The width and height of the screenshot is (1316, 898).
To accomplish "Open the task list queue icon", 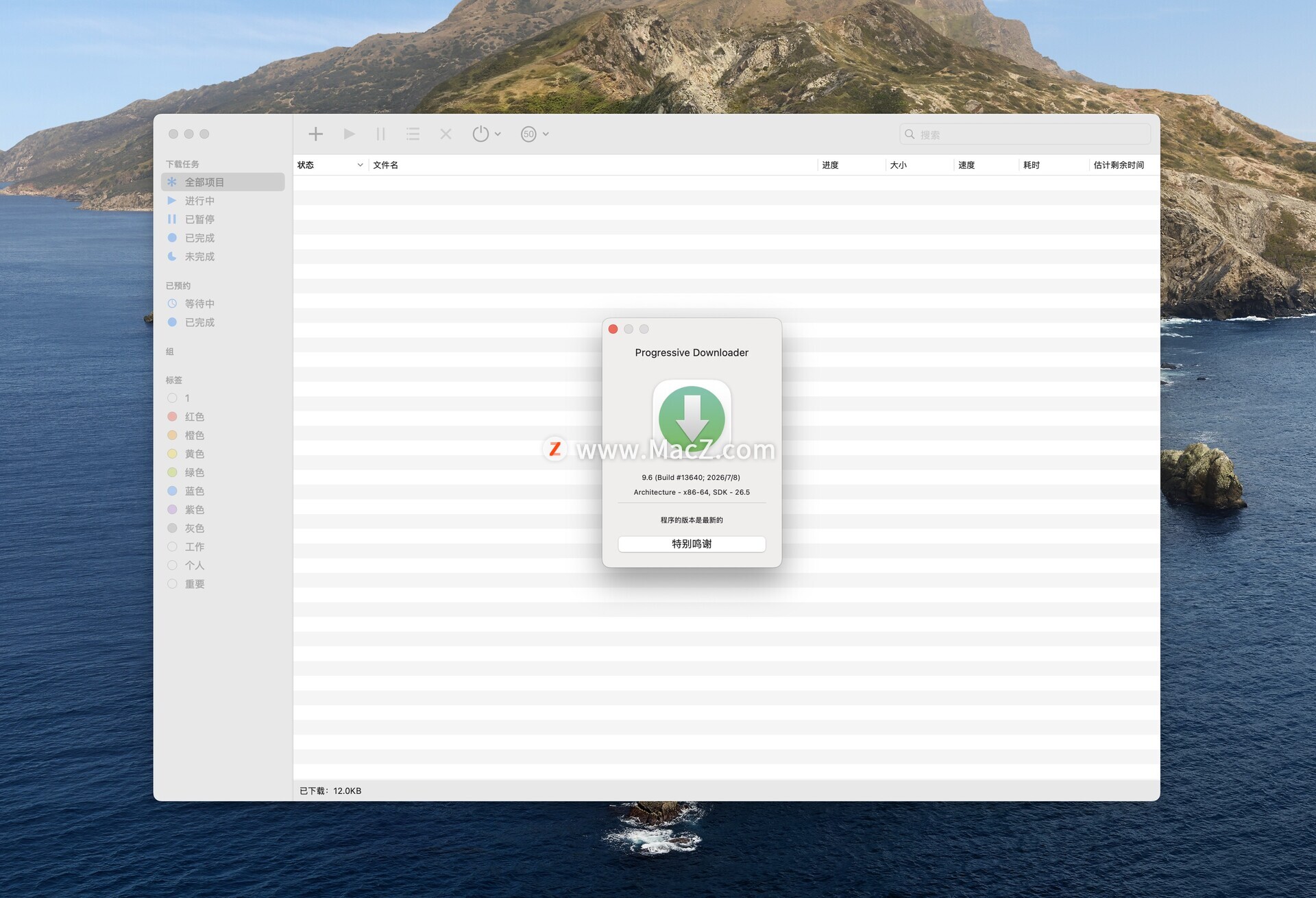I will (x=413, y=134).
